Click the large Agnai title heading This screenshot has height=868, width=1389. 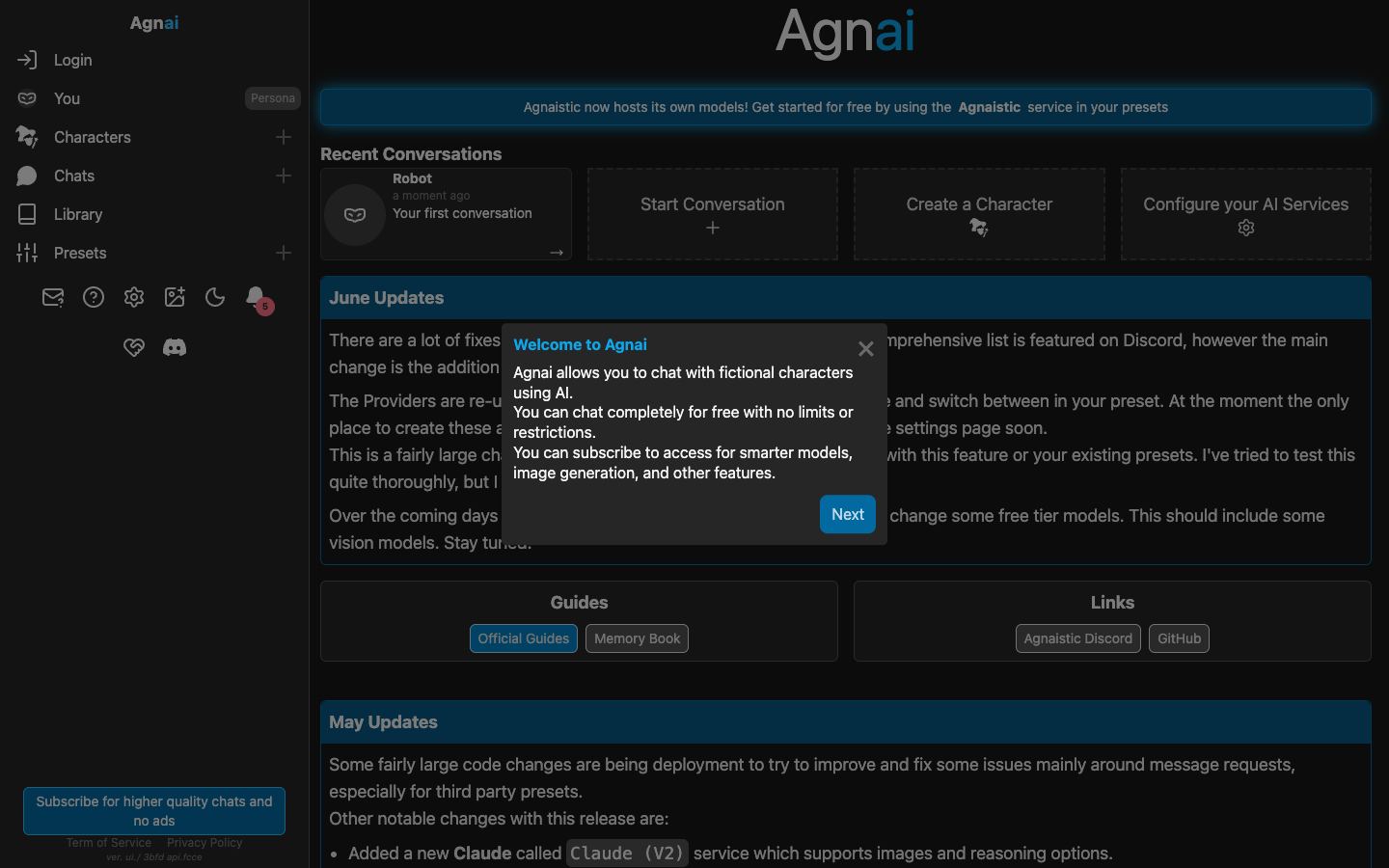pyautogui.click(x=846, y=33)
